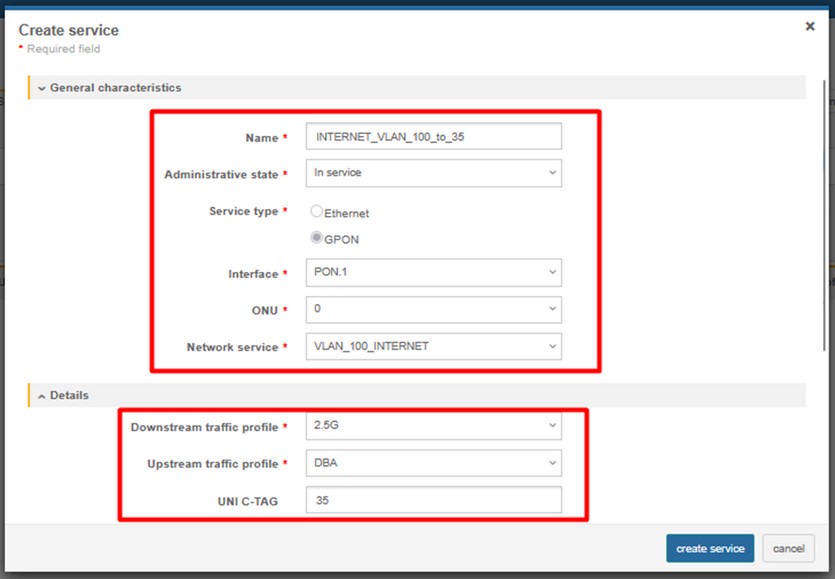
Task: Click the Details section header text
Action: coord(69,396)
